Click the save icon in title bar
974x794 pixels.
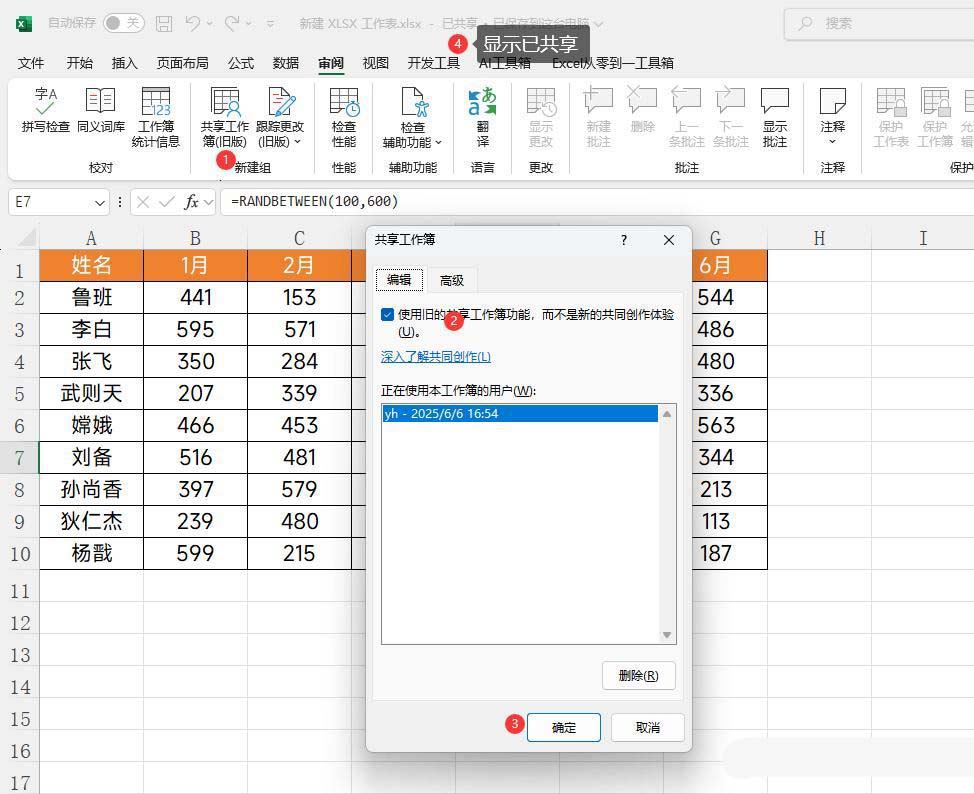(x=164, y=23)
